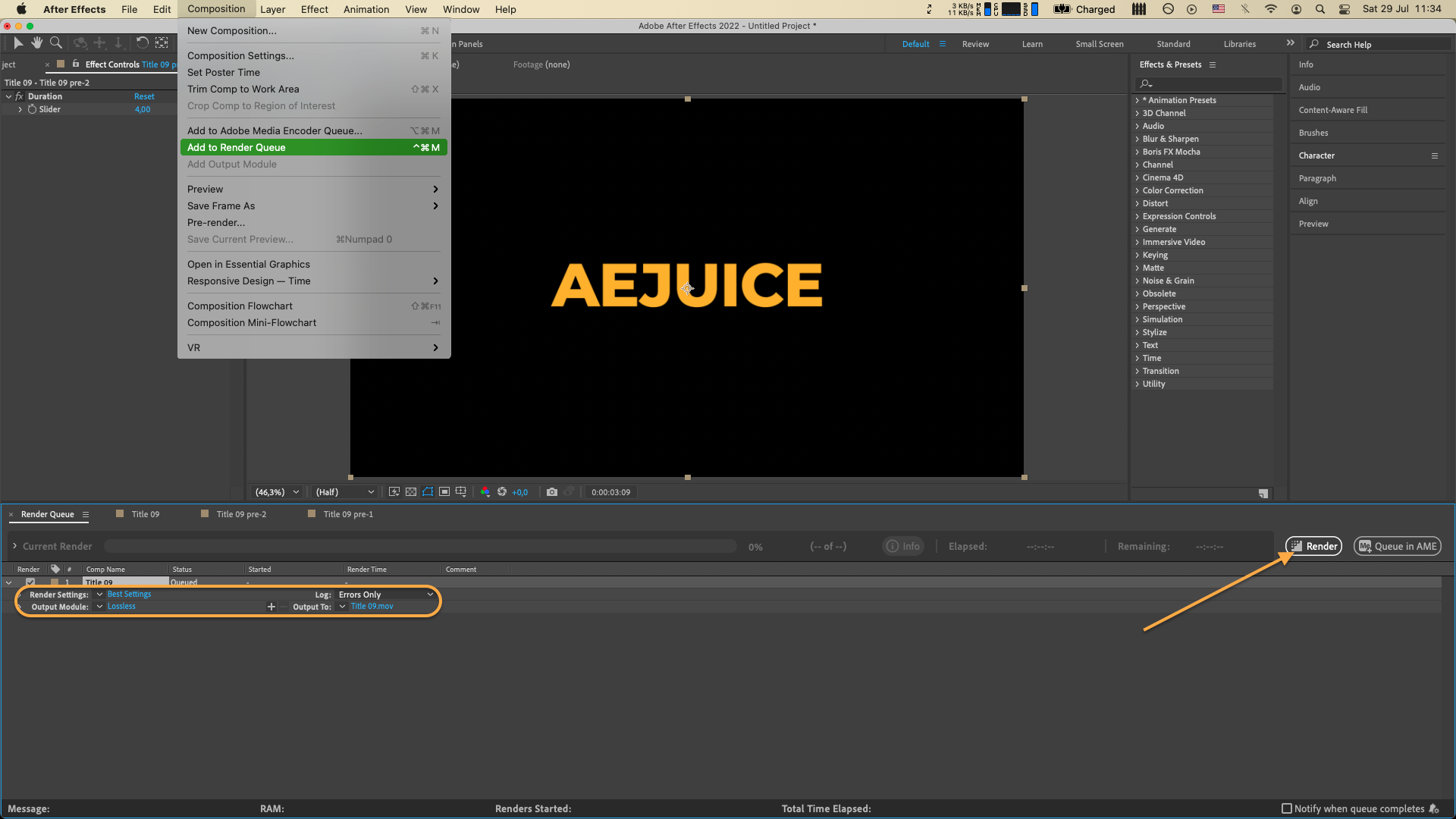
Task: Toggle the Slider stopwatch in Effect Controls
Action: coord(32,109)
